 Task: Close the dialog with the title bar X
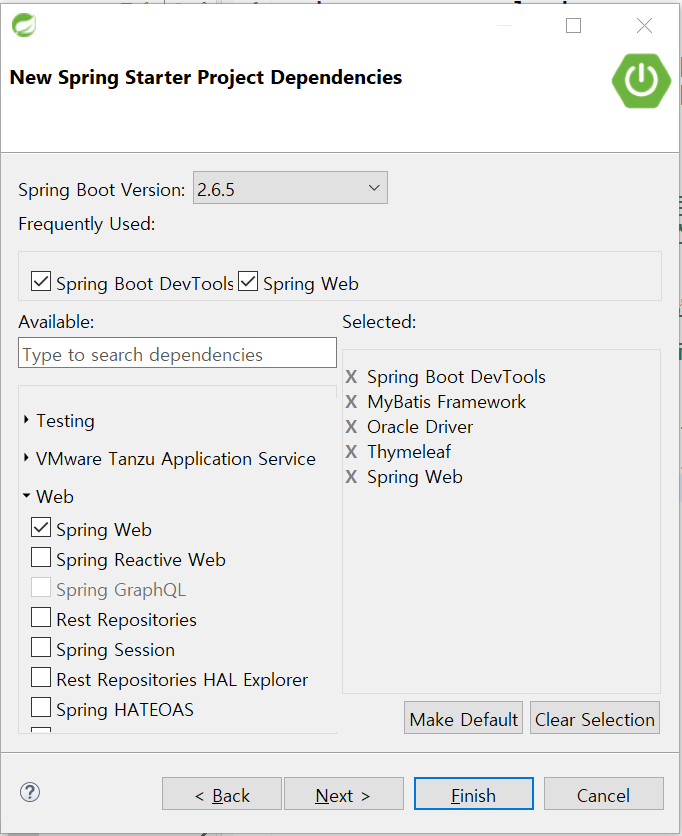coord(644,26)
